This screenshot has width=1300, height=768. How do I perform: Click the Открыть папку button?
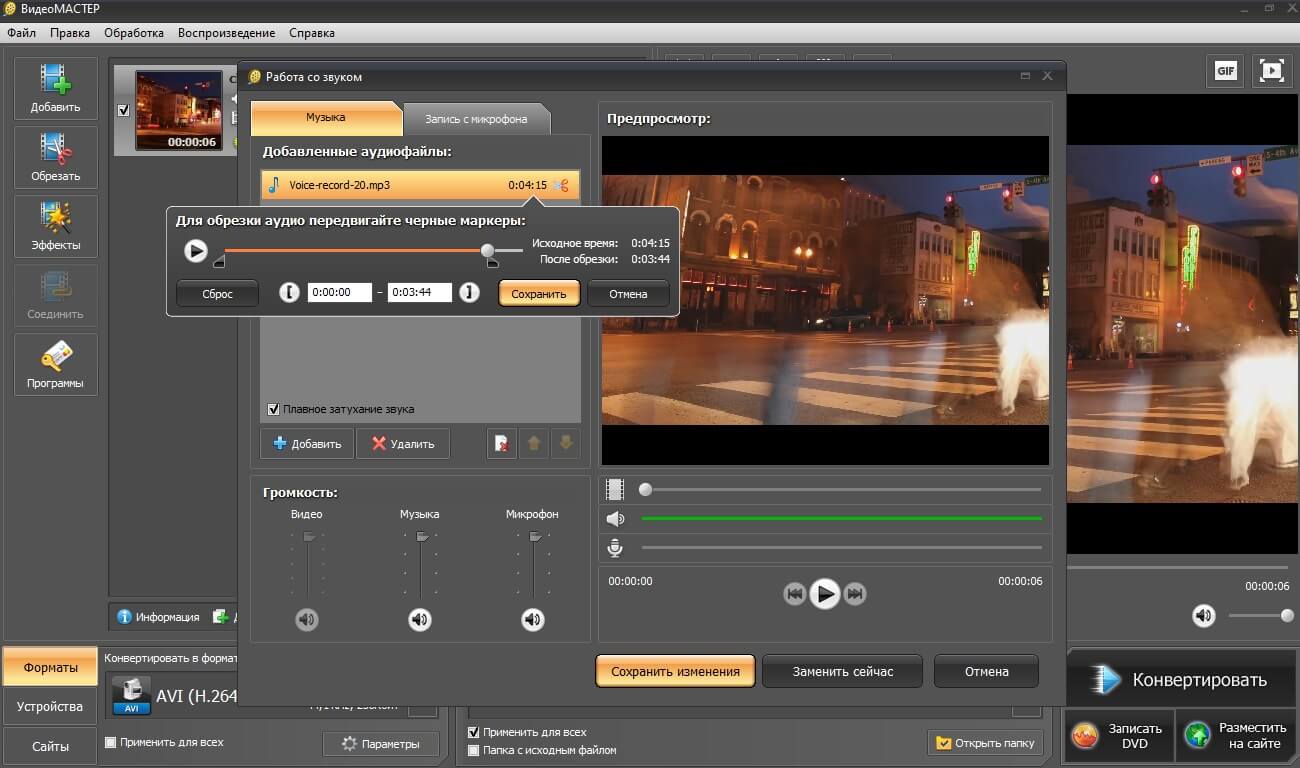coord(985,743)
